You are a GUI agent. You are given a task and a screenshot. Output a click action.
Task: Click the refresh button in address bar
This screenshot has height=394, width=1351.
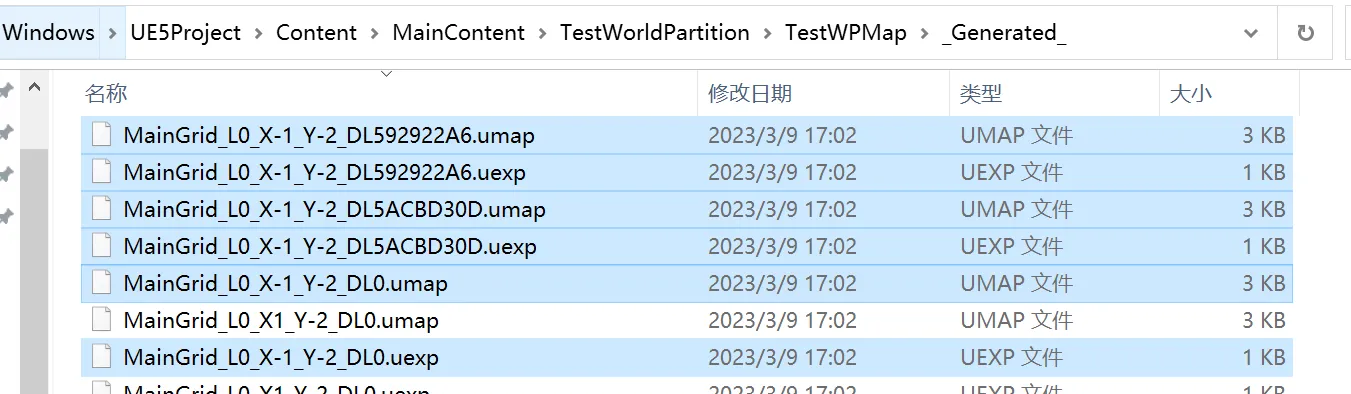coord(1305,33)
